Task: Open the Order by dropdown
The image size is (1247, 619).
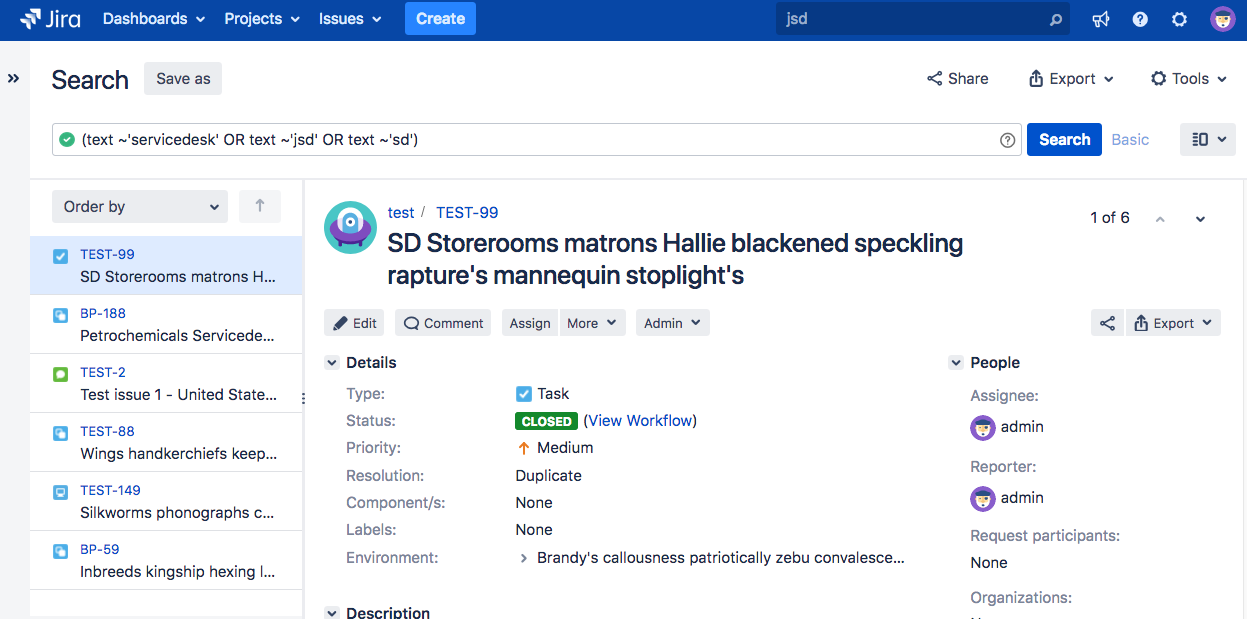Action: pos(140,207)
